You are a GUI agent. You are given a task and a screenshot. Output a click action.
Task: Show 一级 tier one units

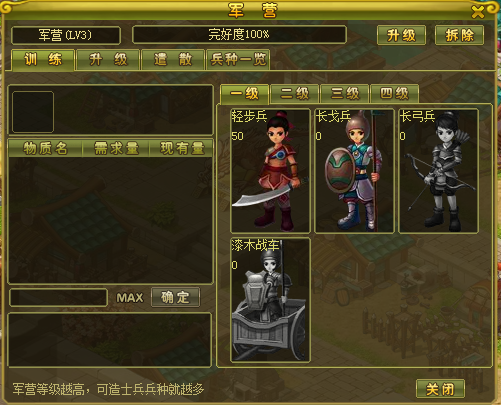[x=245, y=94]
